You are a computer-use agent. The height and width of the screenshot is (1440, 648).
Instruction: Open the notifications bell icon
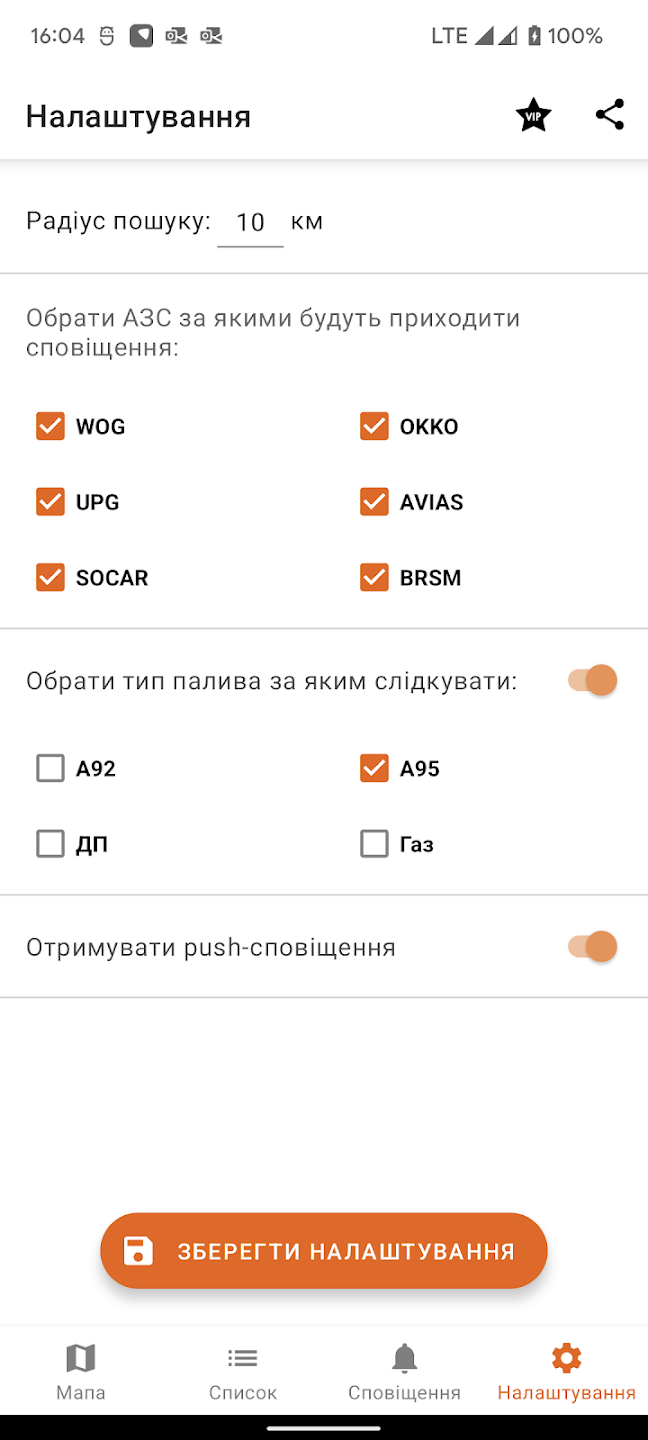tap(404, 1358)
